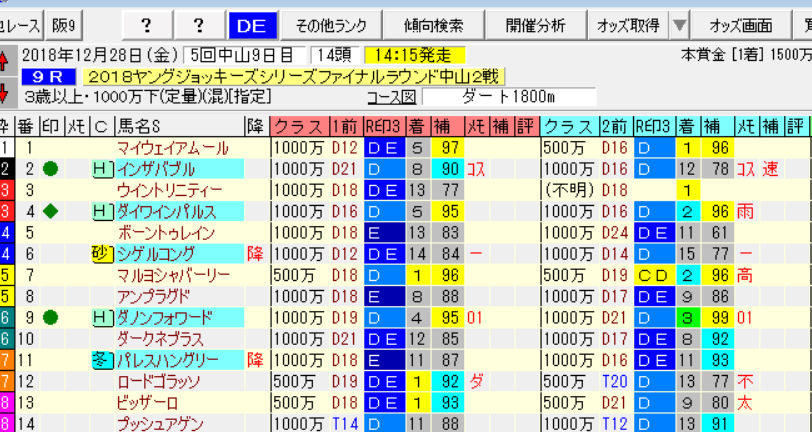Click the red down arrow icon
The height and width of the screenshot is (432, 812).
click(4, 92)
